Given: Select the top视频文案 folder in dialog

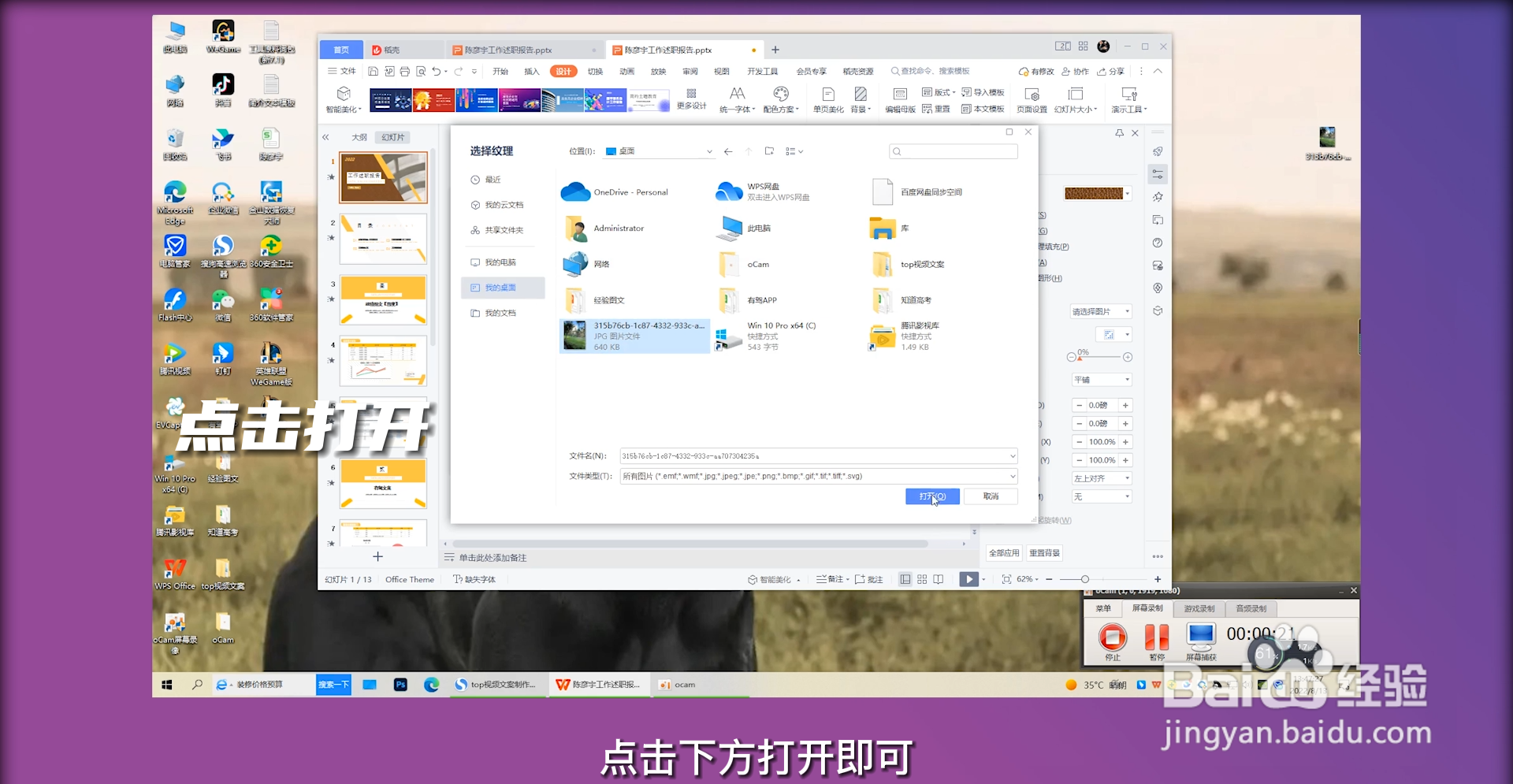Looking at the screenshot, I should (906, 264).
